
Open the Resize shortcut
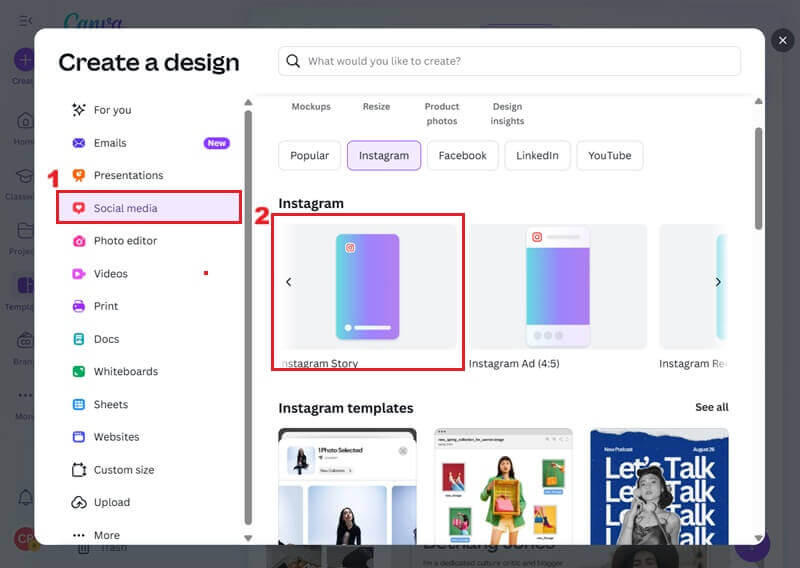(377, 107)
